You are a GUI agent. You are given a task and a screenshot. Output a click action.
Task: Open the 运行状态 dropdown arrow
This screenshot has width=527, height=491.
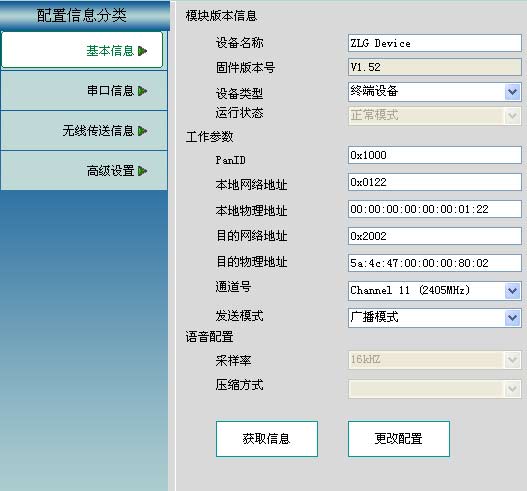coord(513,116)
